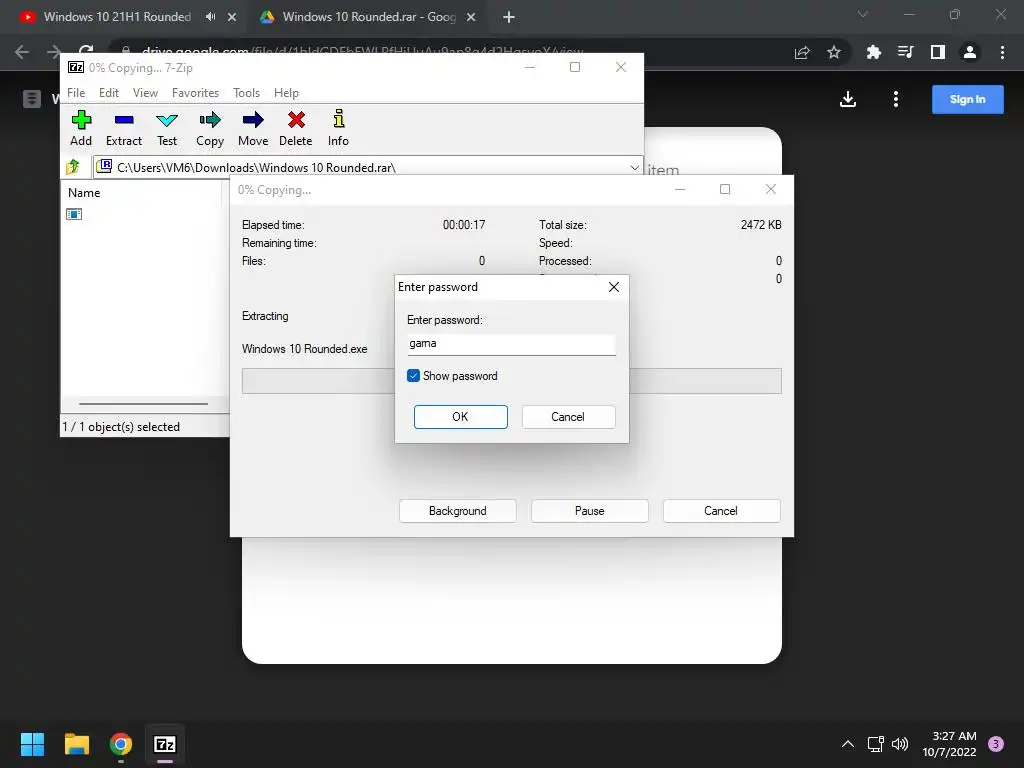
Task: Open Chrome from the taskbar
Action: 121,744
